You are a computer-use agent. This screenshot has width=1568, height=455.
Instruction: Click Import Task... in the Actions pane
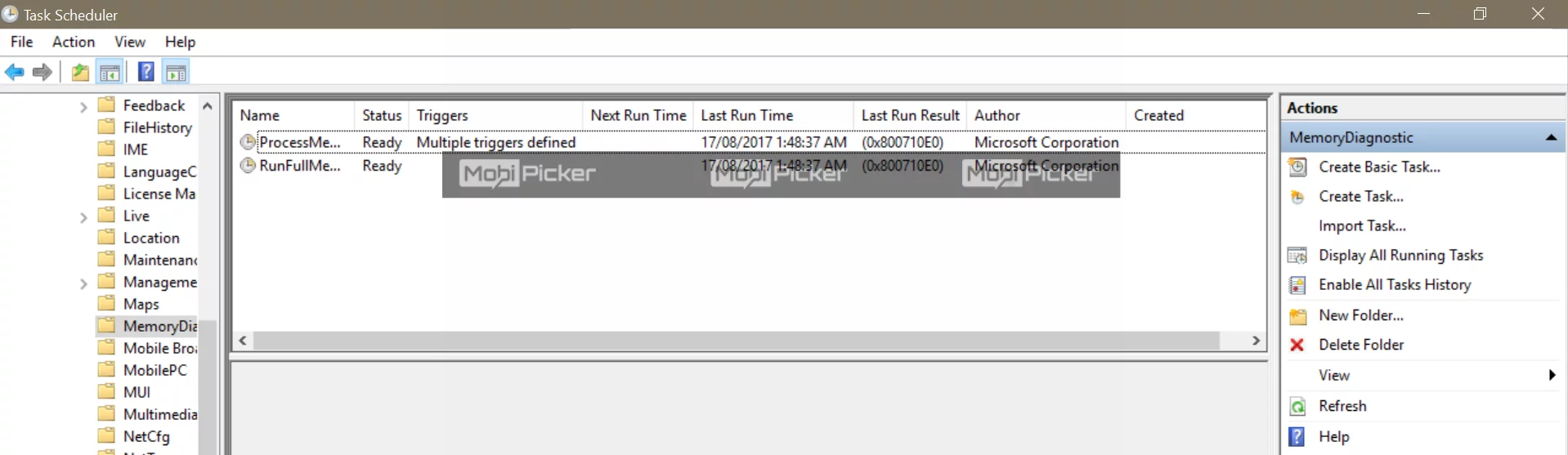(1362, 225)
